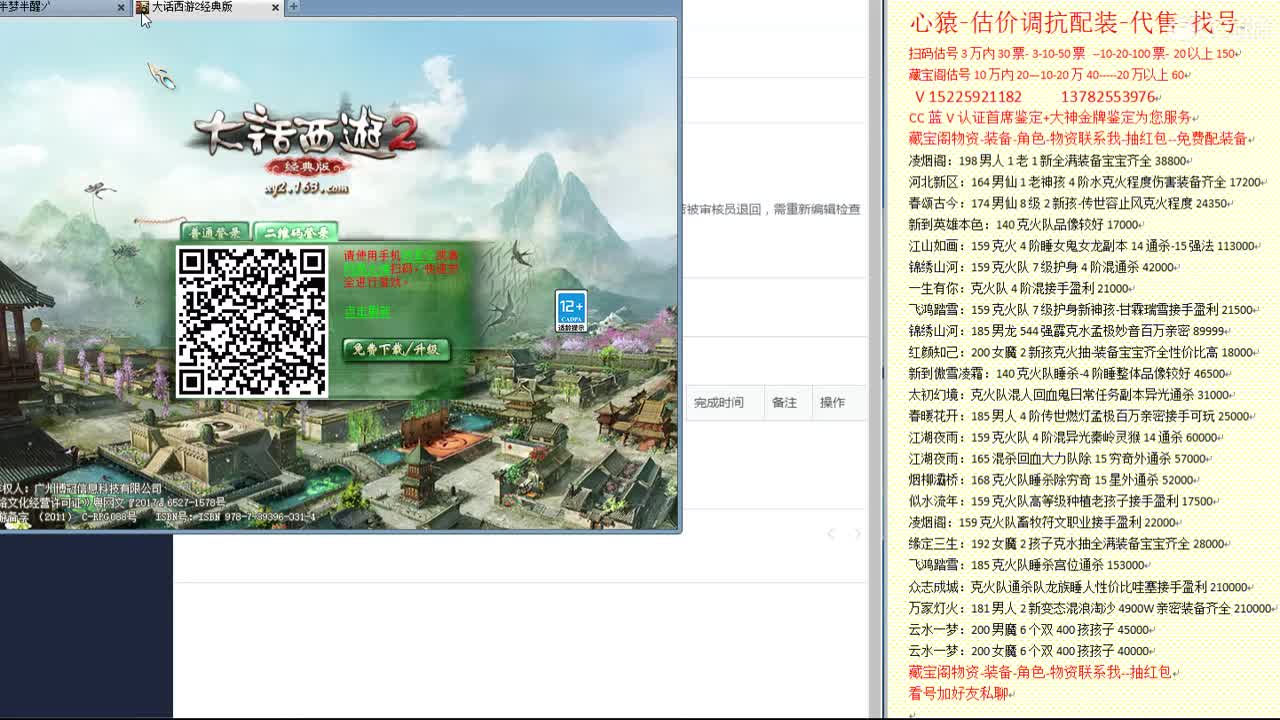The height and width of the screenshot is (720, 1280).
Task: Open the 12+ CADPA age rating icon
Action: point(571,311)
